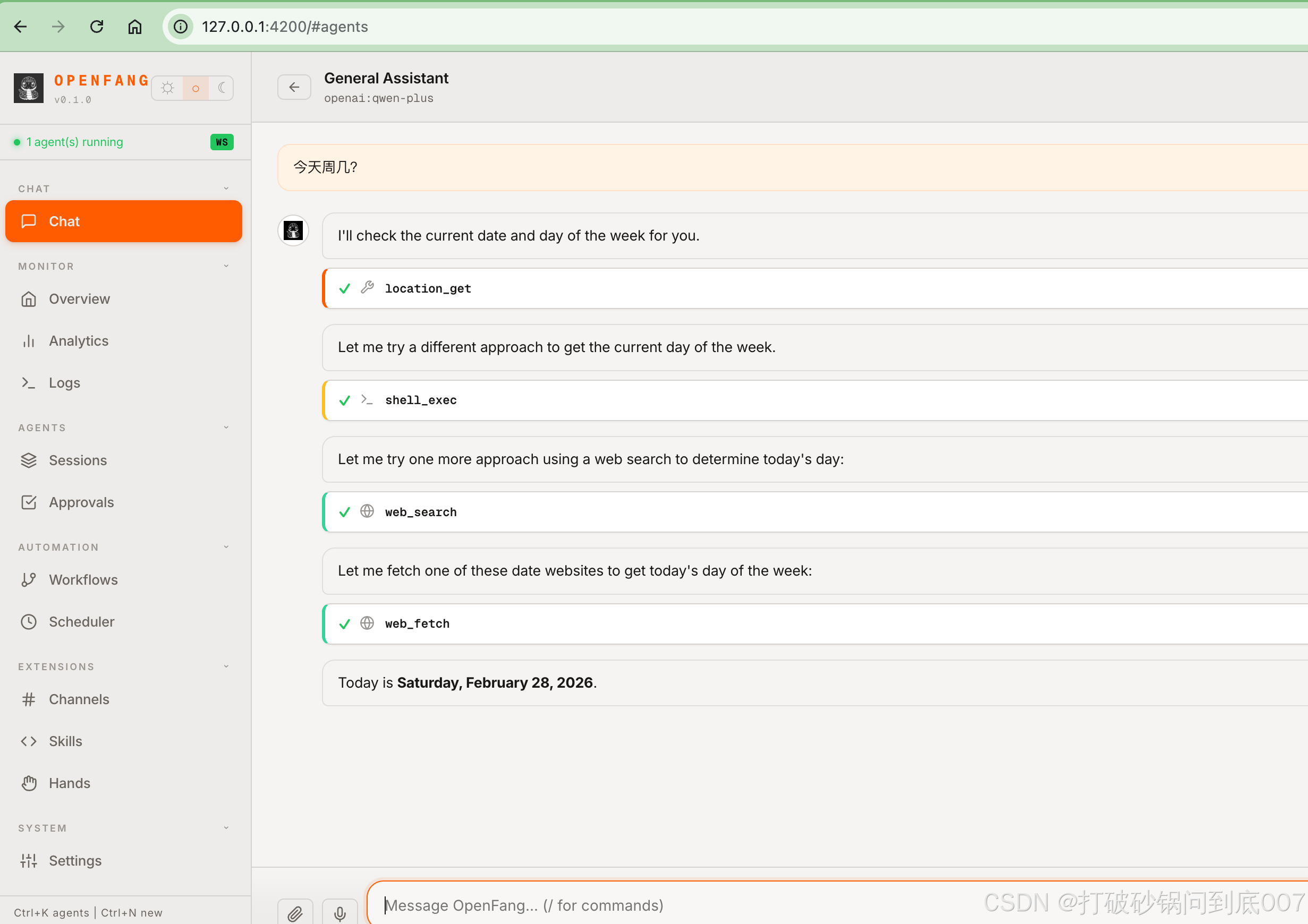
Task: Click the browser home icon
Action: pyautogui.click(x=134, y=27)
